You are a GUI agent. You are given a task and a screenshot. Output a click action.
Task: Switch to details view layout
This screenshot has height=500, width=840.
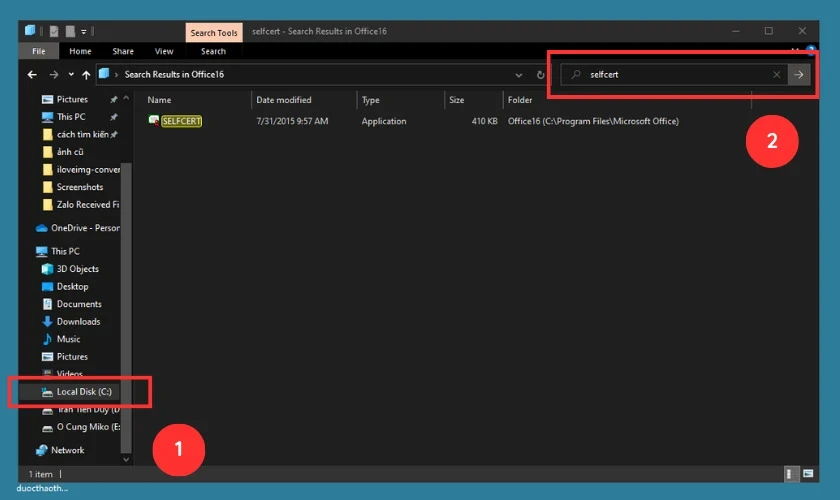pyautogui.click(x=790, y=474)
